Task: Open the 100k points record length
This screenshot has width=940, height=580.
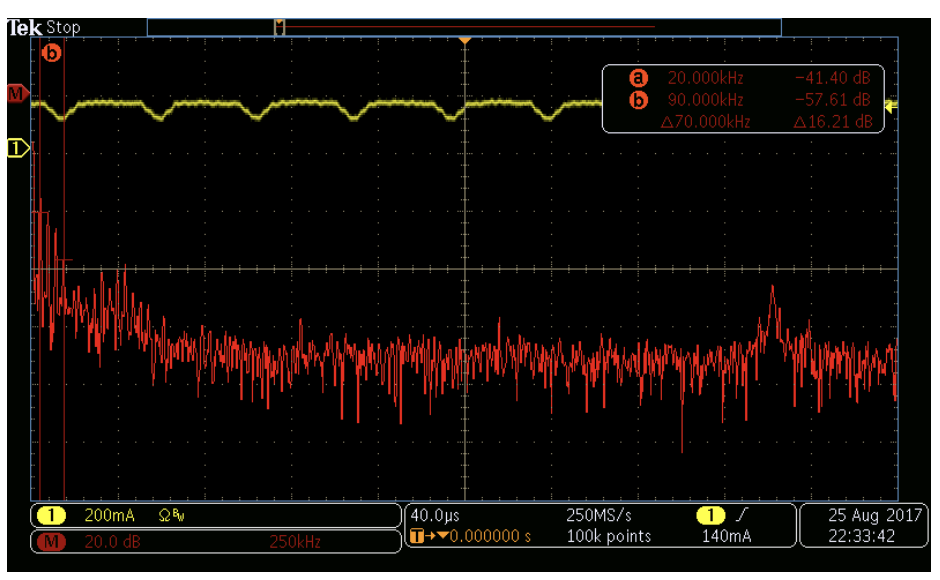Action: tap(607, 537)
